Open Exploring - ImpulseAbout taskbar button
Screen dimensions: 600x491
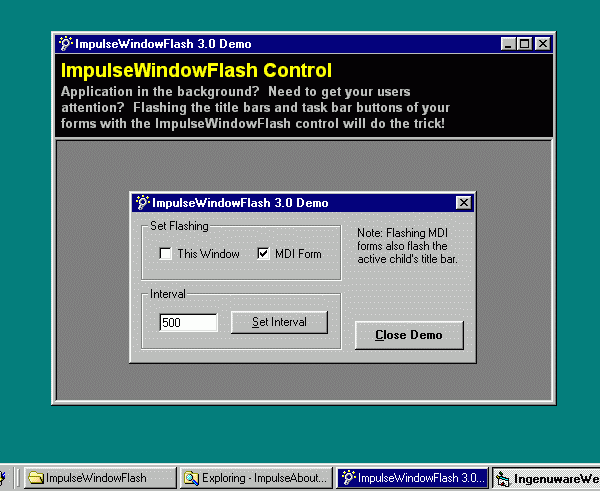coord(256,478)
